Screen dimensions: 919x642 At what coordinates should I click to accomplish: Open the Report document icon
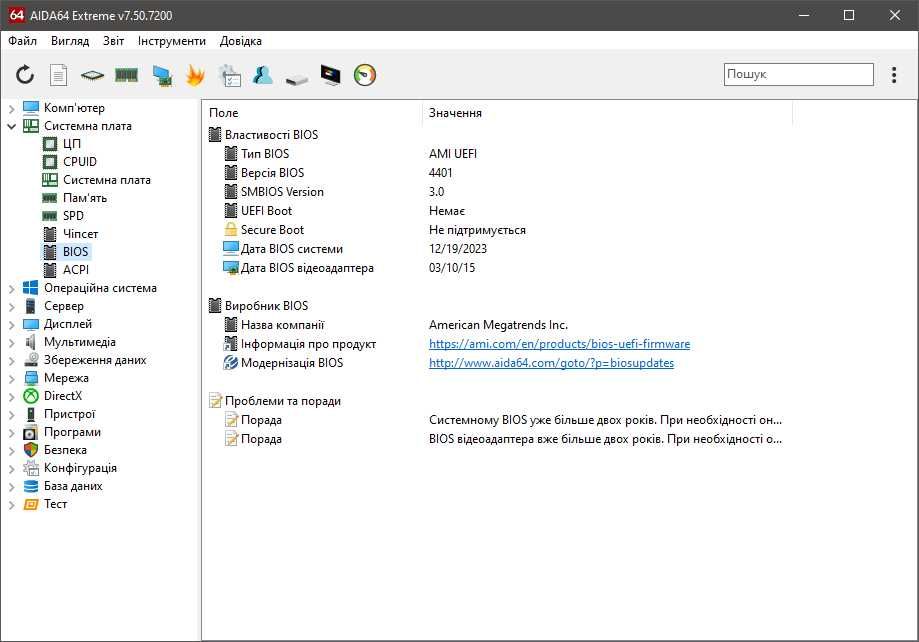(x=58, y=75)
